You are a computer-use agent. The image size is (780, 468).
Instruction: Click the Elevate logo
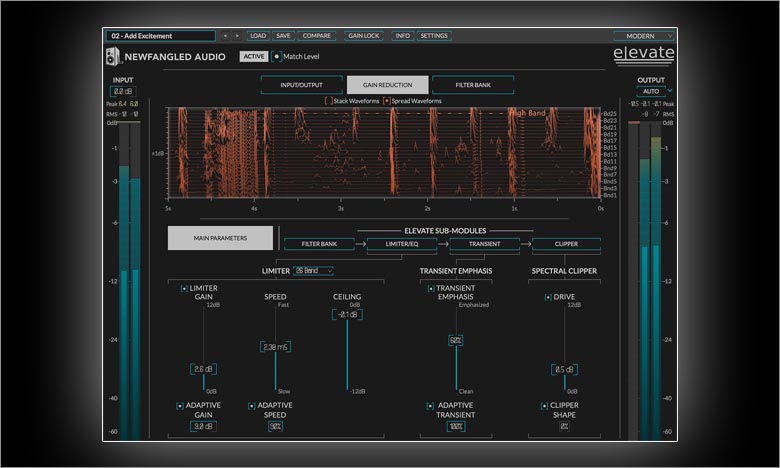644,55
